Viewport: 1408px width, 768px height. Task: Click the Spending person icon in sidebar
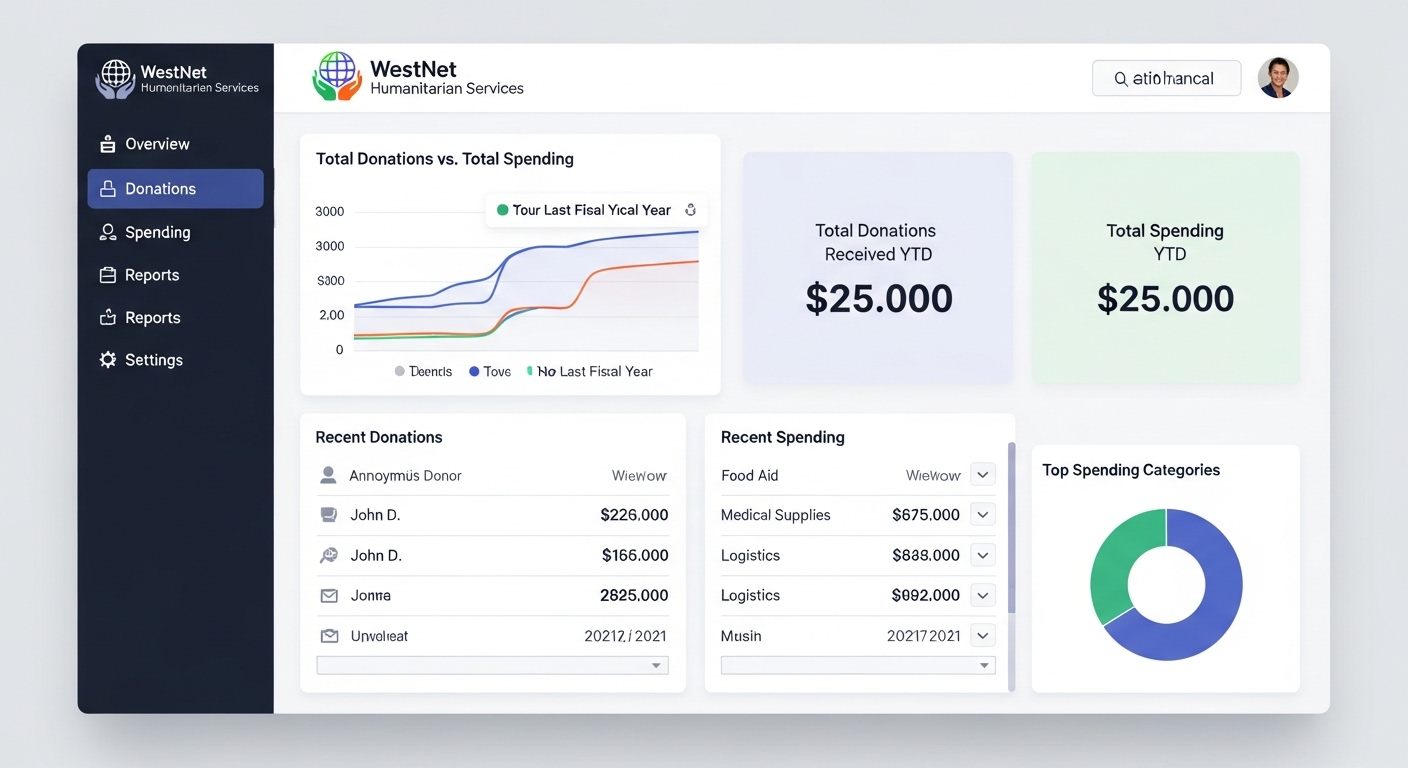tap(108, 232)
